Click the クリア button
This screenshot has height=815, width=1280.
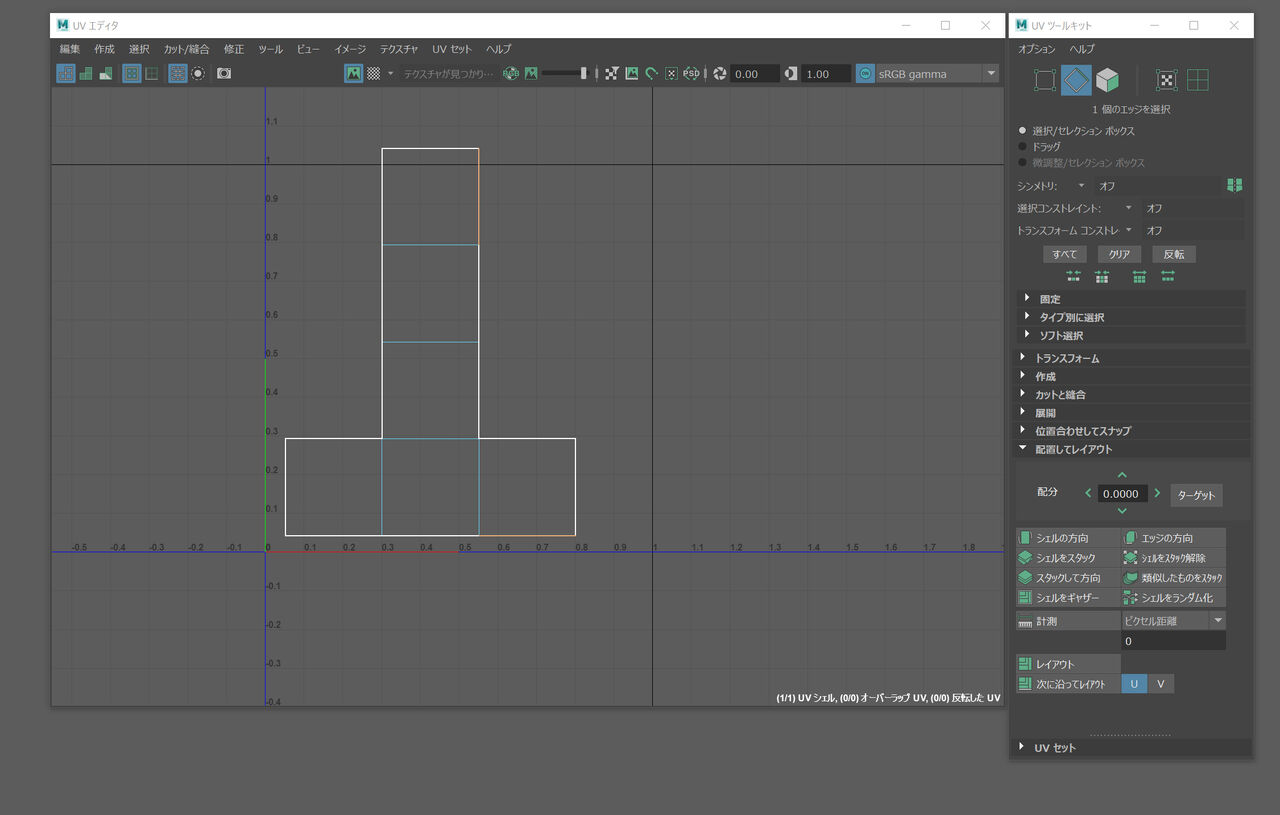(1119, 254)
